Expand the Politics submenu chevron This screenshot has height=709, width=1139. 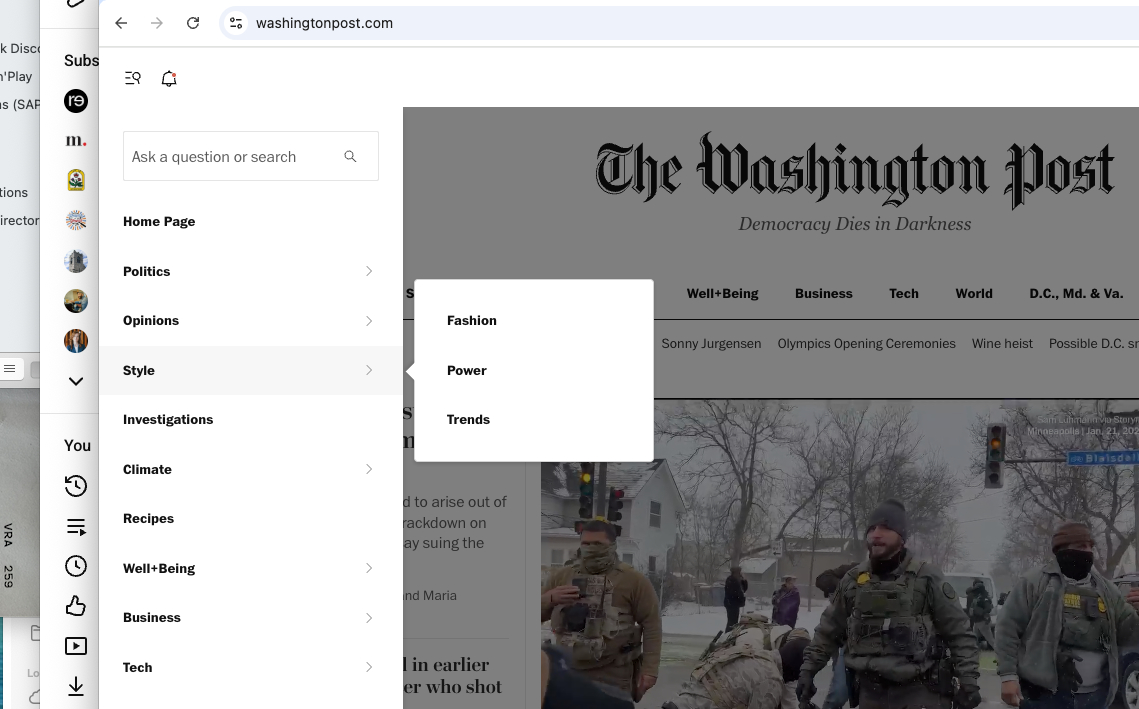[369, 271]
